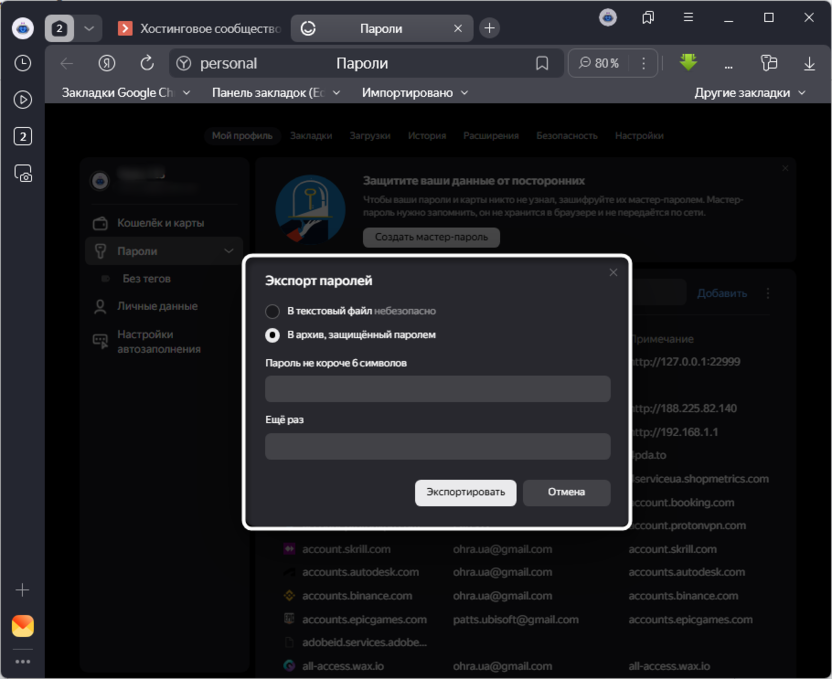This screenshot has width=832, height=679.
Task: Add a sidebar app with the plus icon
Action: (22, 590)
